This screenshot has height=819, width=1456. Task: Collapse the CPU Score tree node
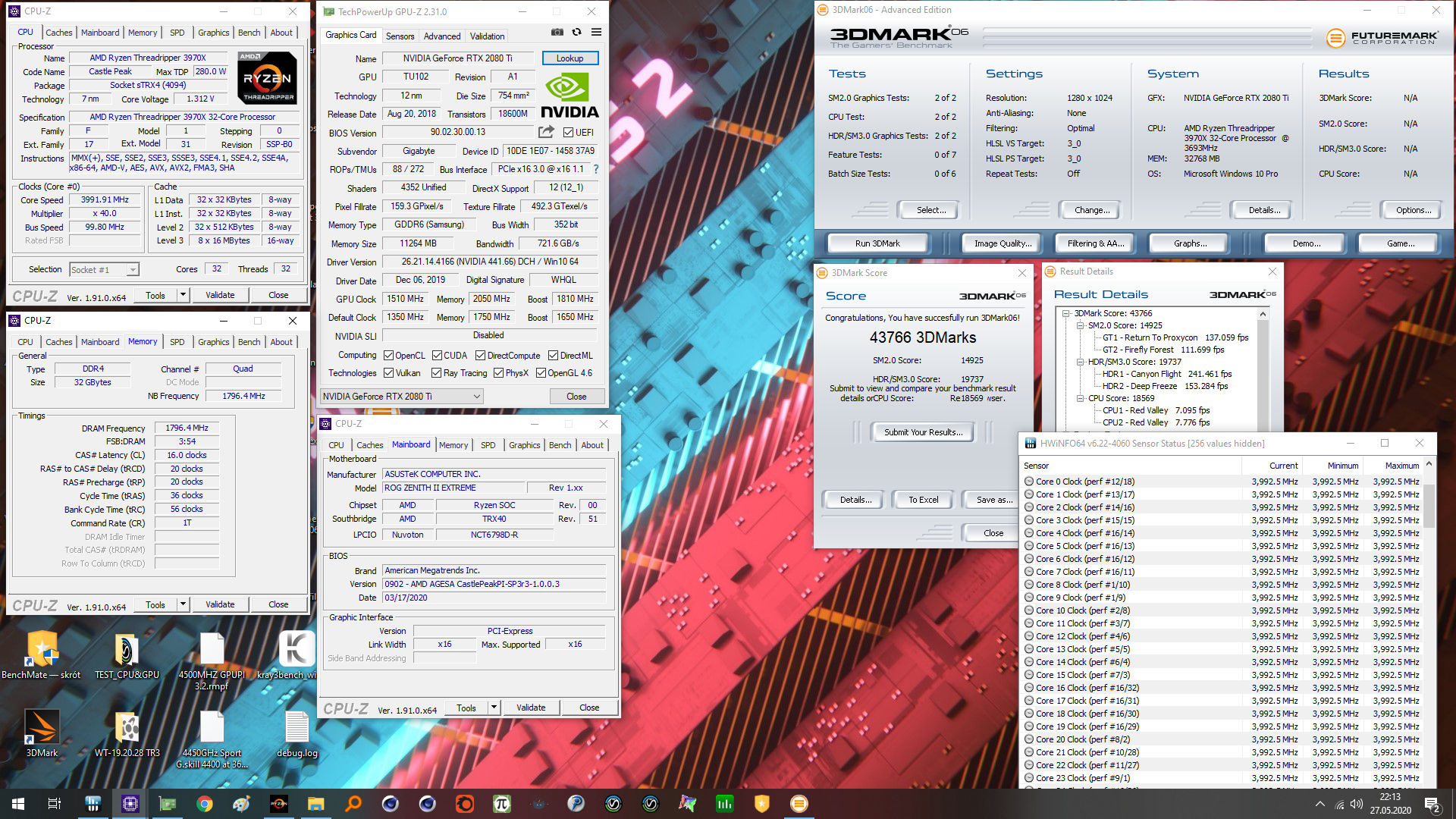click(1081, 398)
